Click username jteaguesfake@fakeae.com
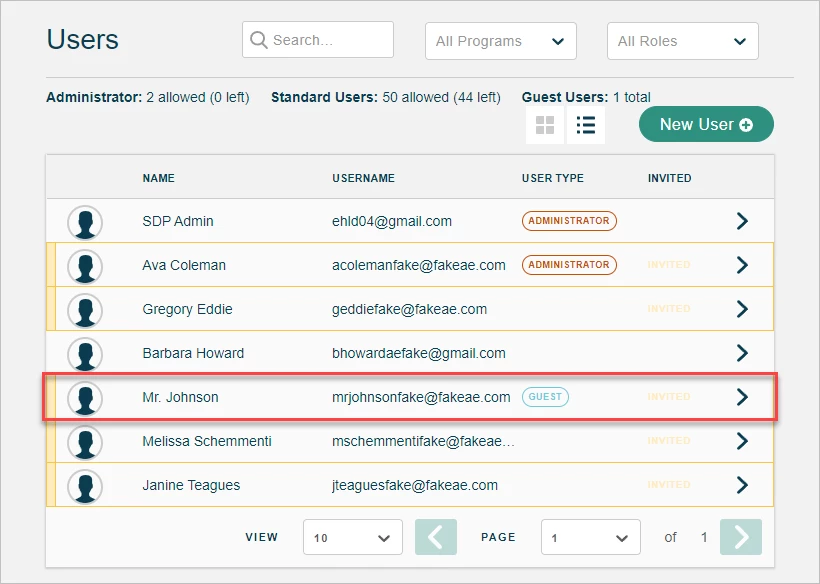This screenshot has height=584, width=820. (415, 485)
